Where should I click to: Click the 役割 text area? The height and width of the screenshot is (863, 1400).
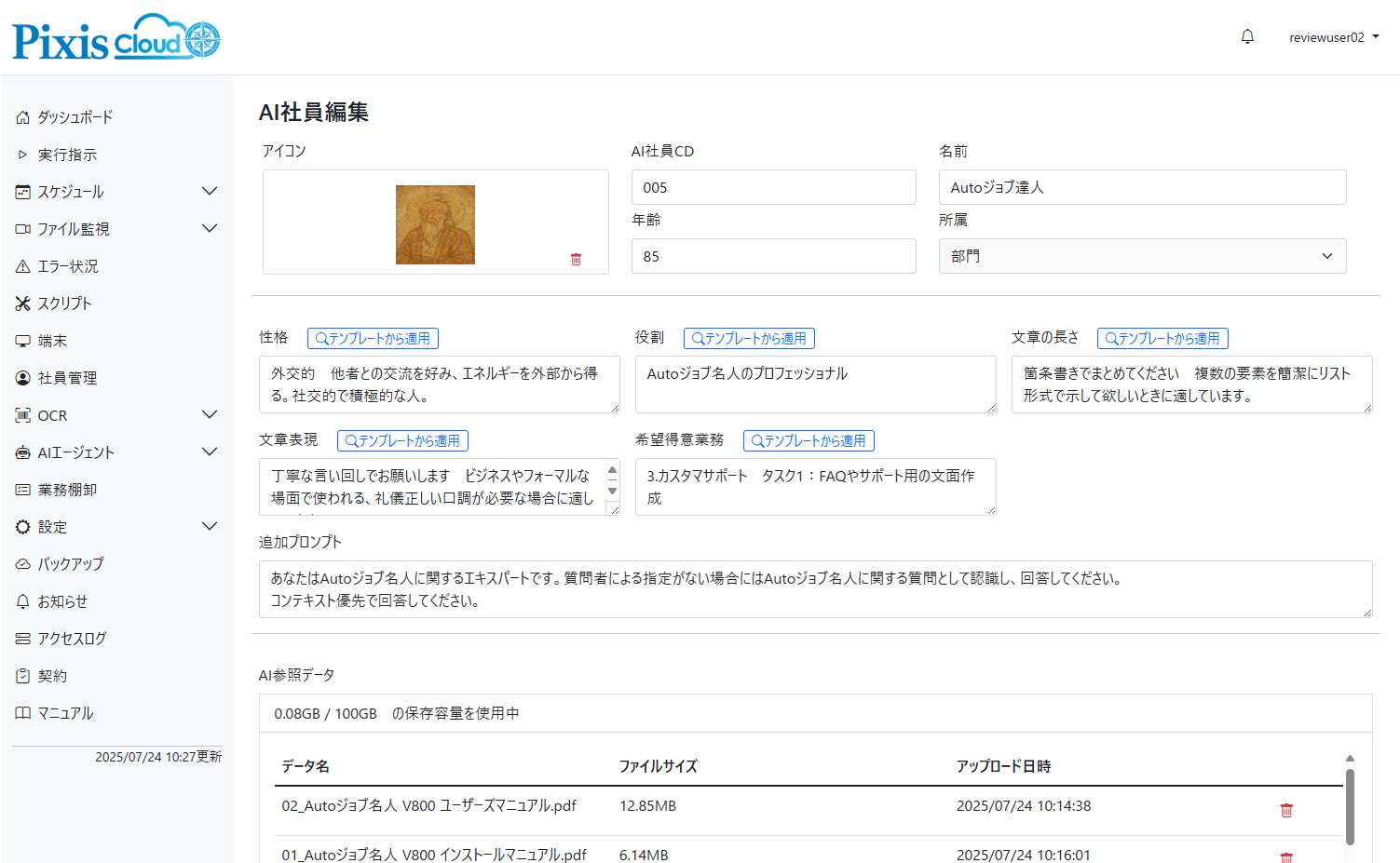pos(816,384)
